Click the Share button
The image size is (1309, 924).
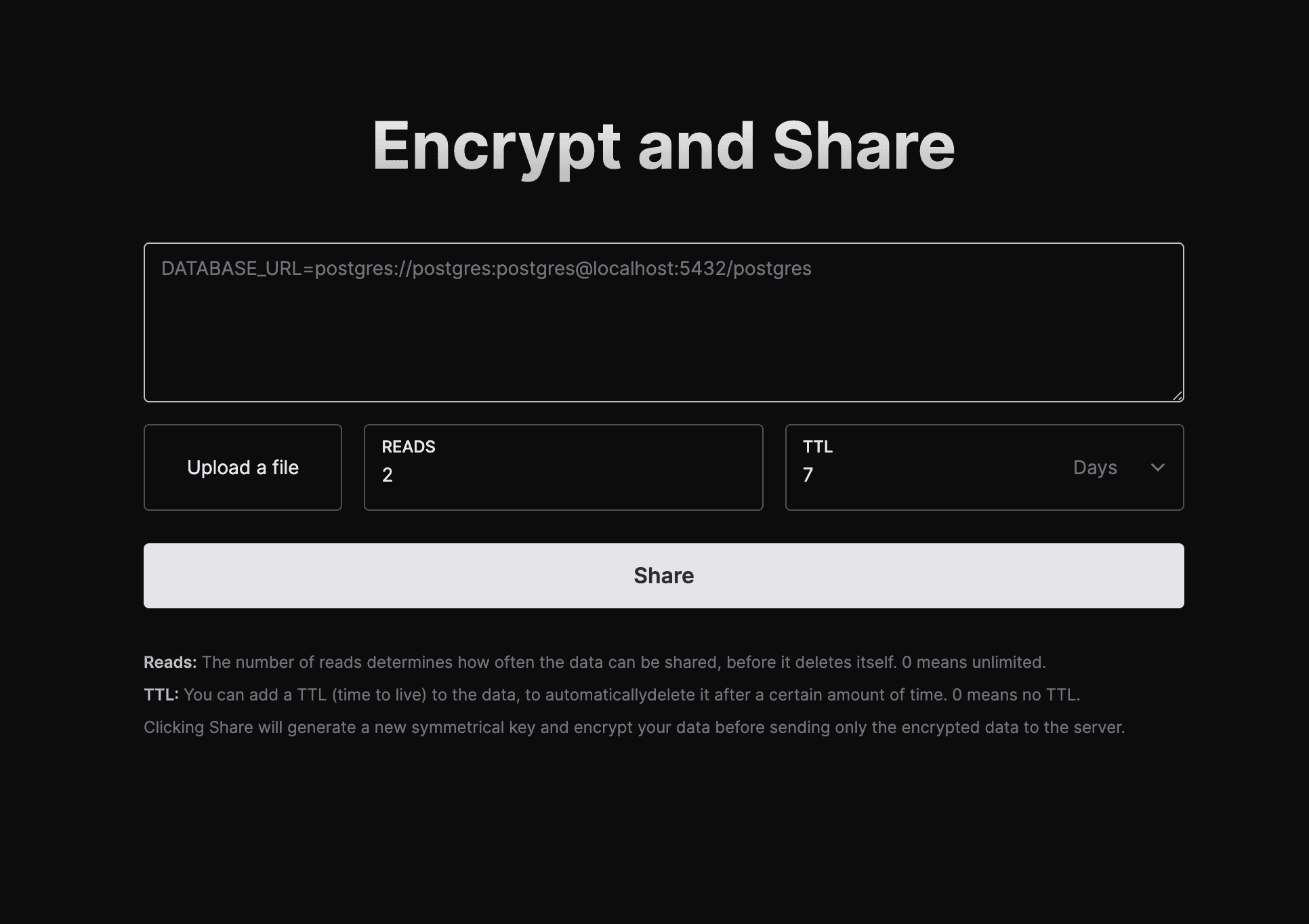coord(663,575)
